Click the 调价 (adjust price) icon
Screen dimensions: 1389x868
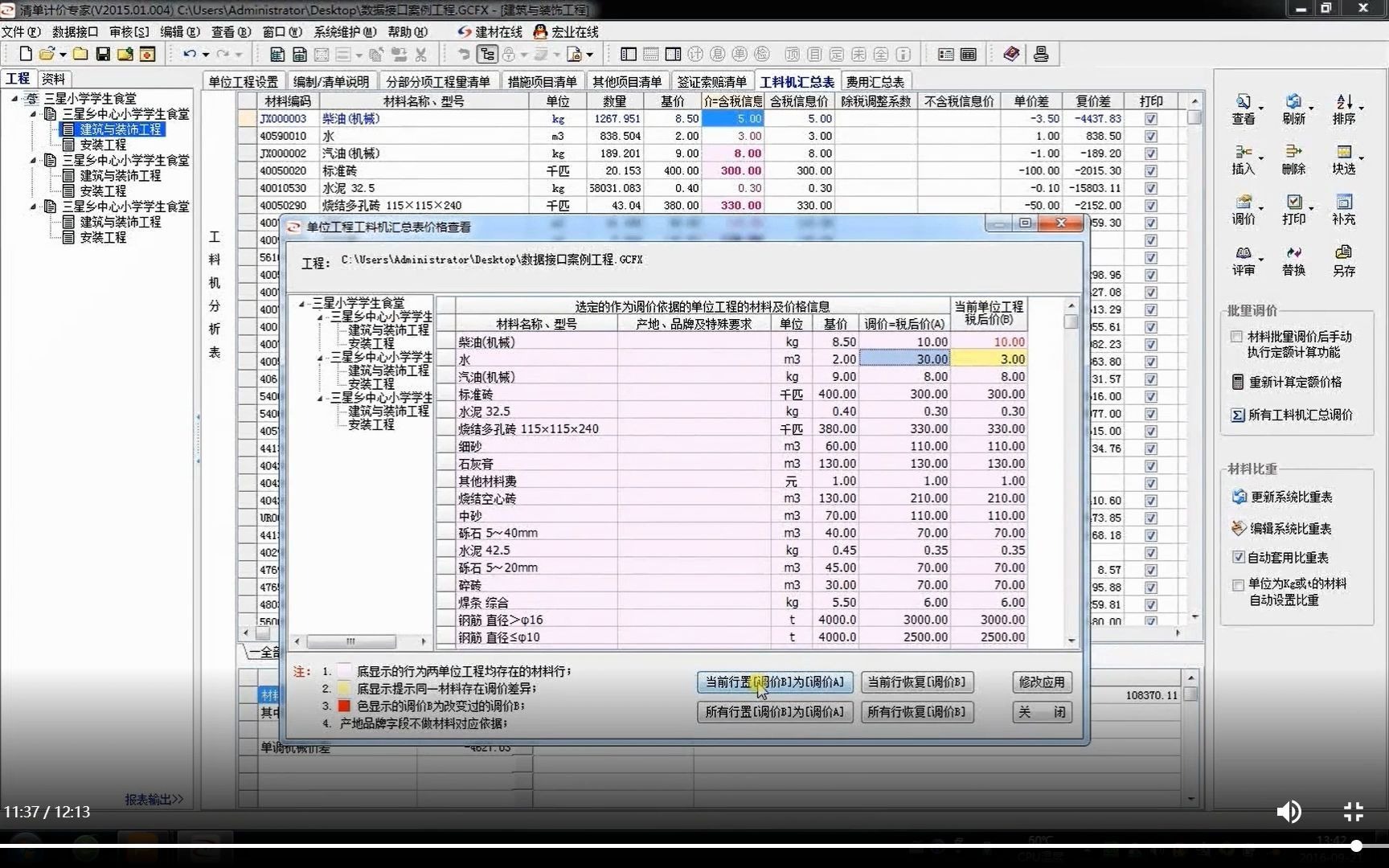coord(1243,202)
